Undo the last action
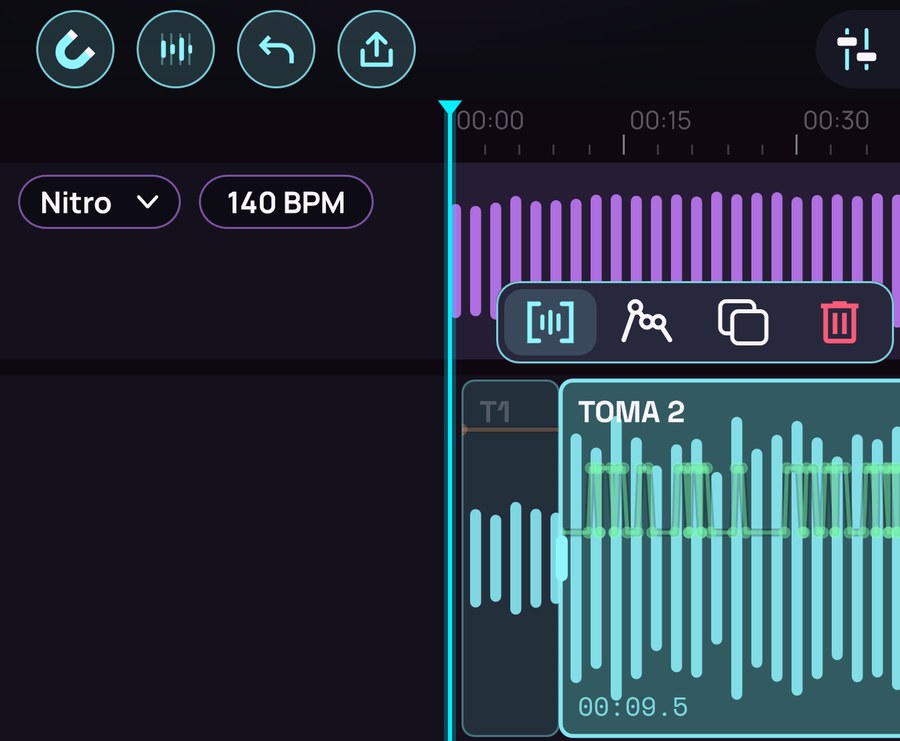 click(276, 49)
